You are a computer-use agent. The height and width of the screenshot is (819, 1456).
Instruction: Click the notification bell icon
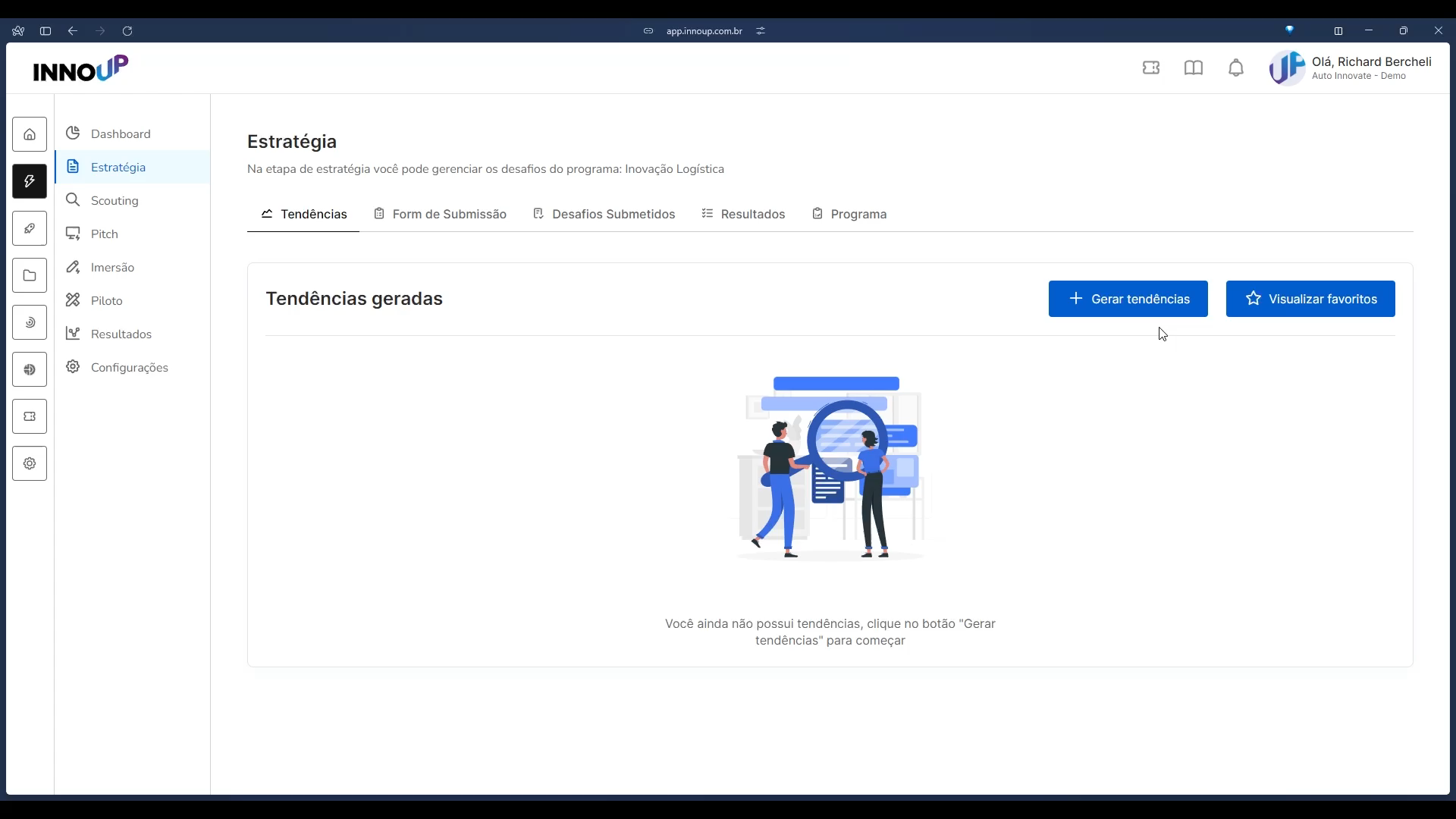(x=1236, y=68)
